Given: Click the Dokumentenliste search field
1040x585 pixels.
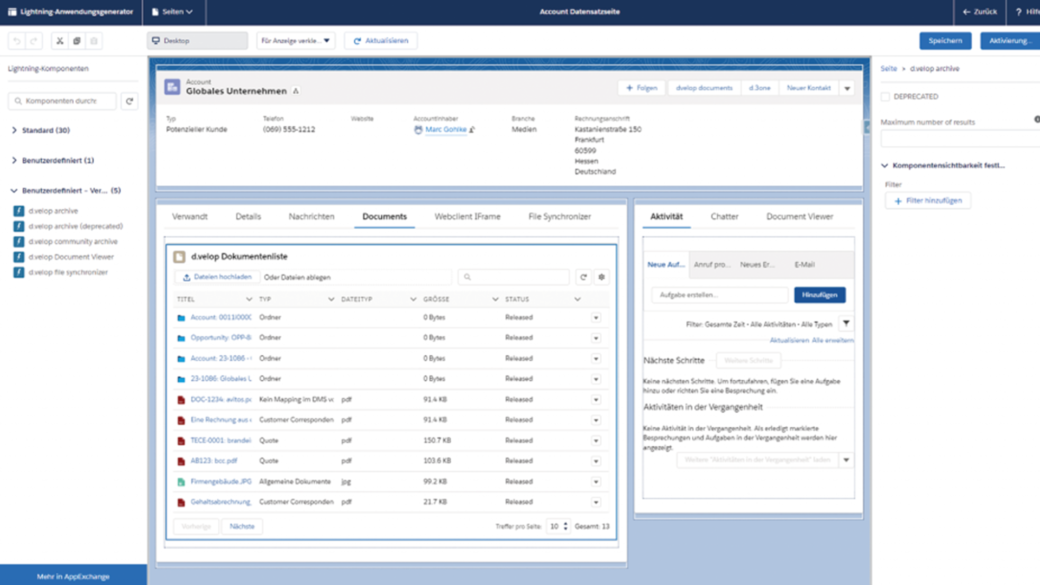Looking at the screenshot, I should 513,277.
